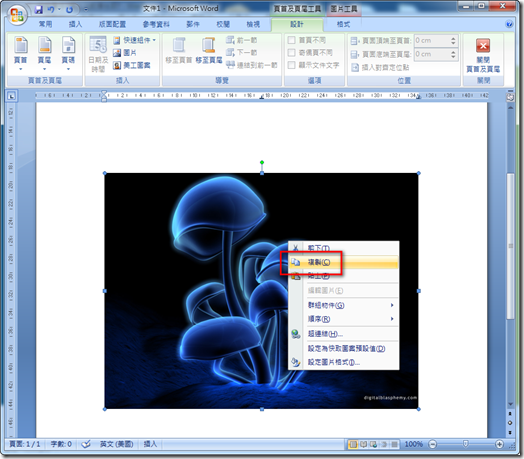The height and width of the screenshot is (459, 524).
Task: Click 移至頁首 go to header icon
Action: click(x=178, y=50)
